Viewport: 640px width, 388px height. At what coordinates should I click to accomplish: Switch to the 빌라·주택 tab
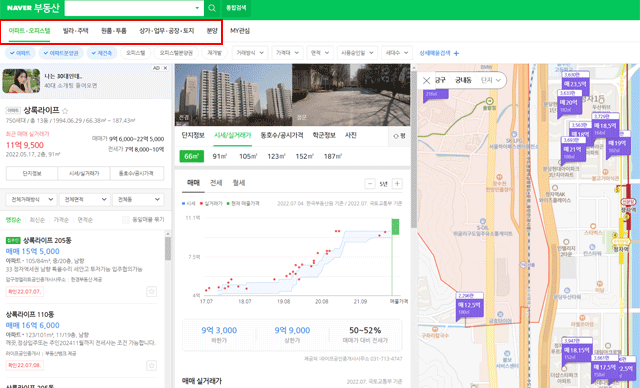coord(76,31)
